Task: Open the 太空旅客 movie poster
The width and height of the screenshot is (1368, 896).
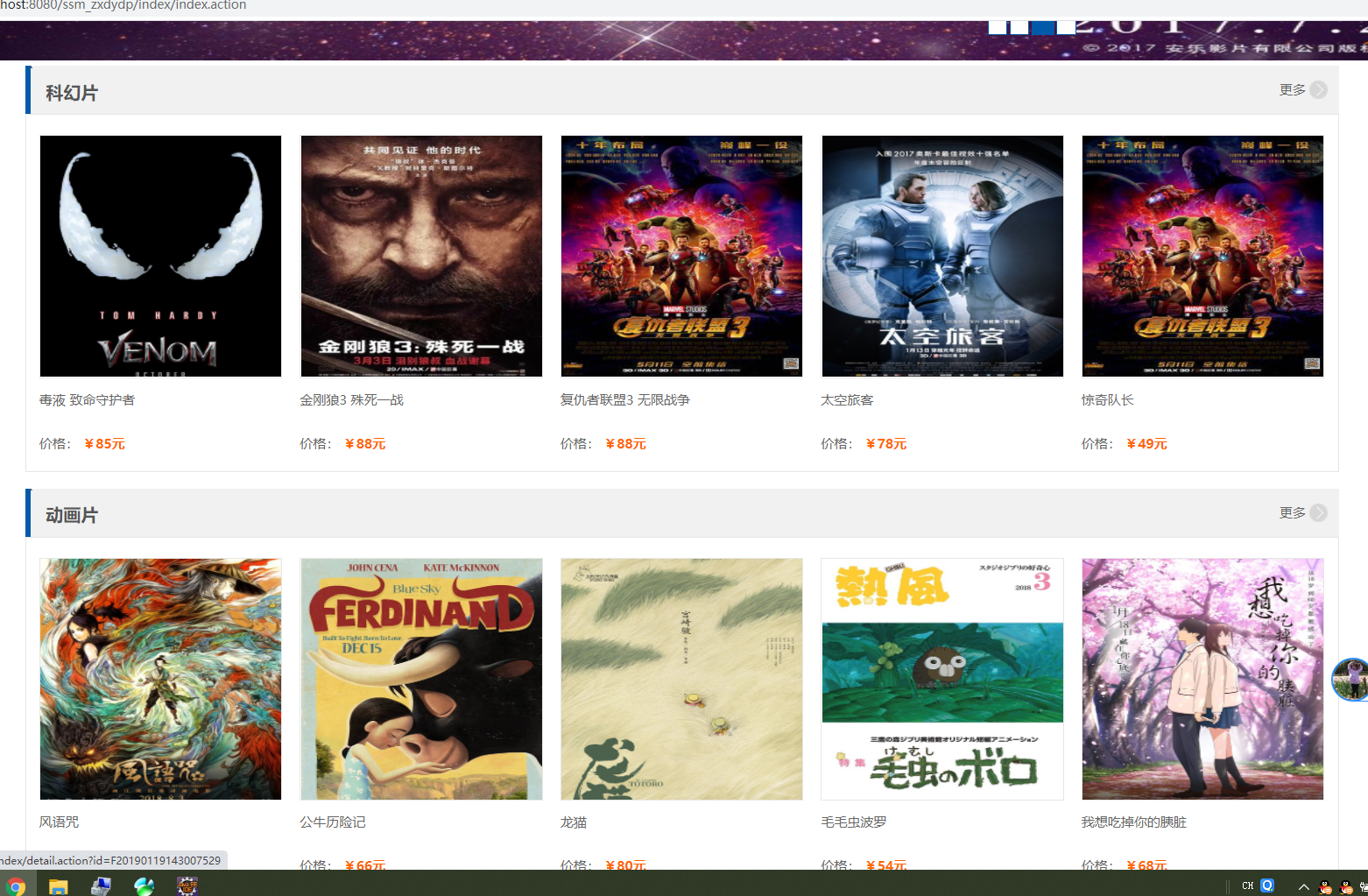Action: [x=942, y=256]
